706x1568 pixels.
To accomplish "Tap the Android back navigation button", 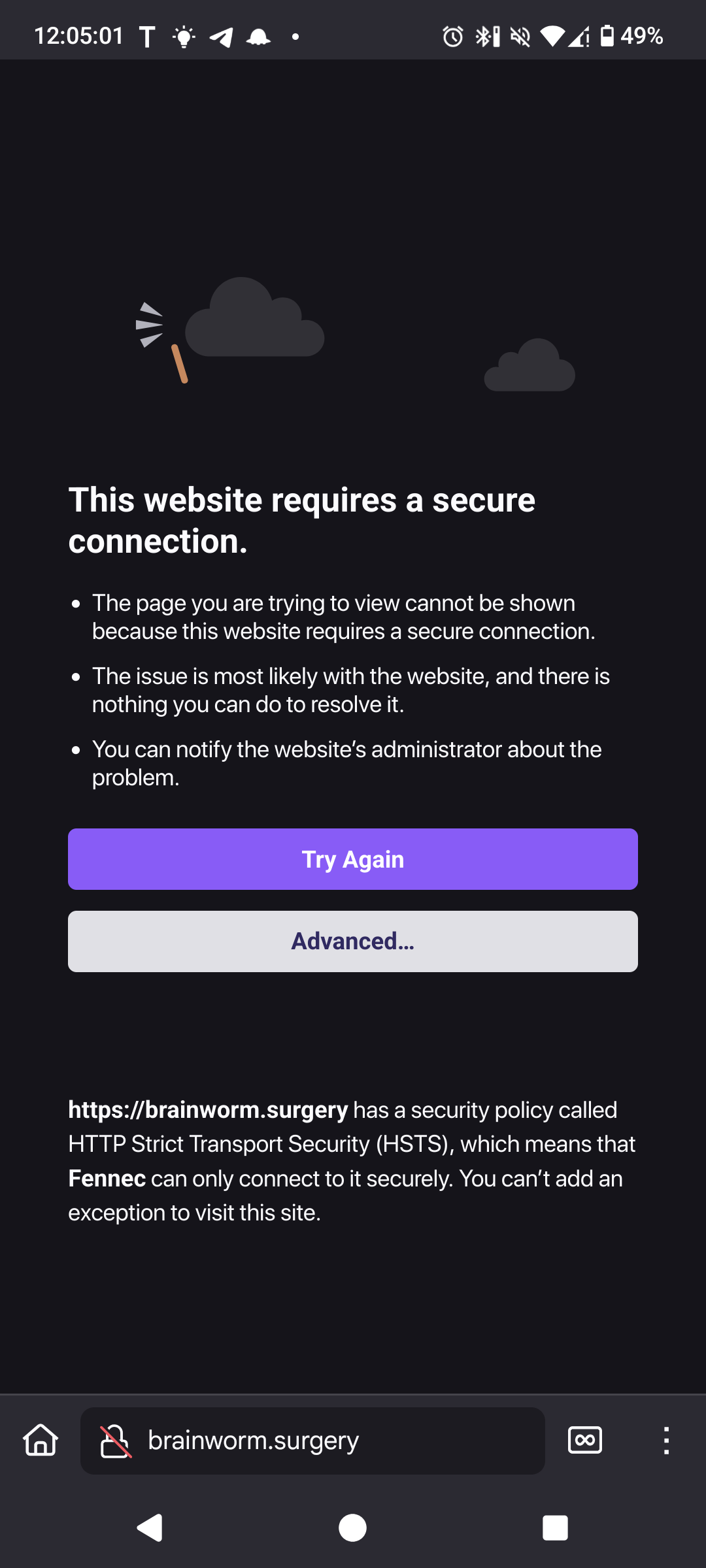I will click(x=150, y=1528).
